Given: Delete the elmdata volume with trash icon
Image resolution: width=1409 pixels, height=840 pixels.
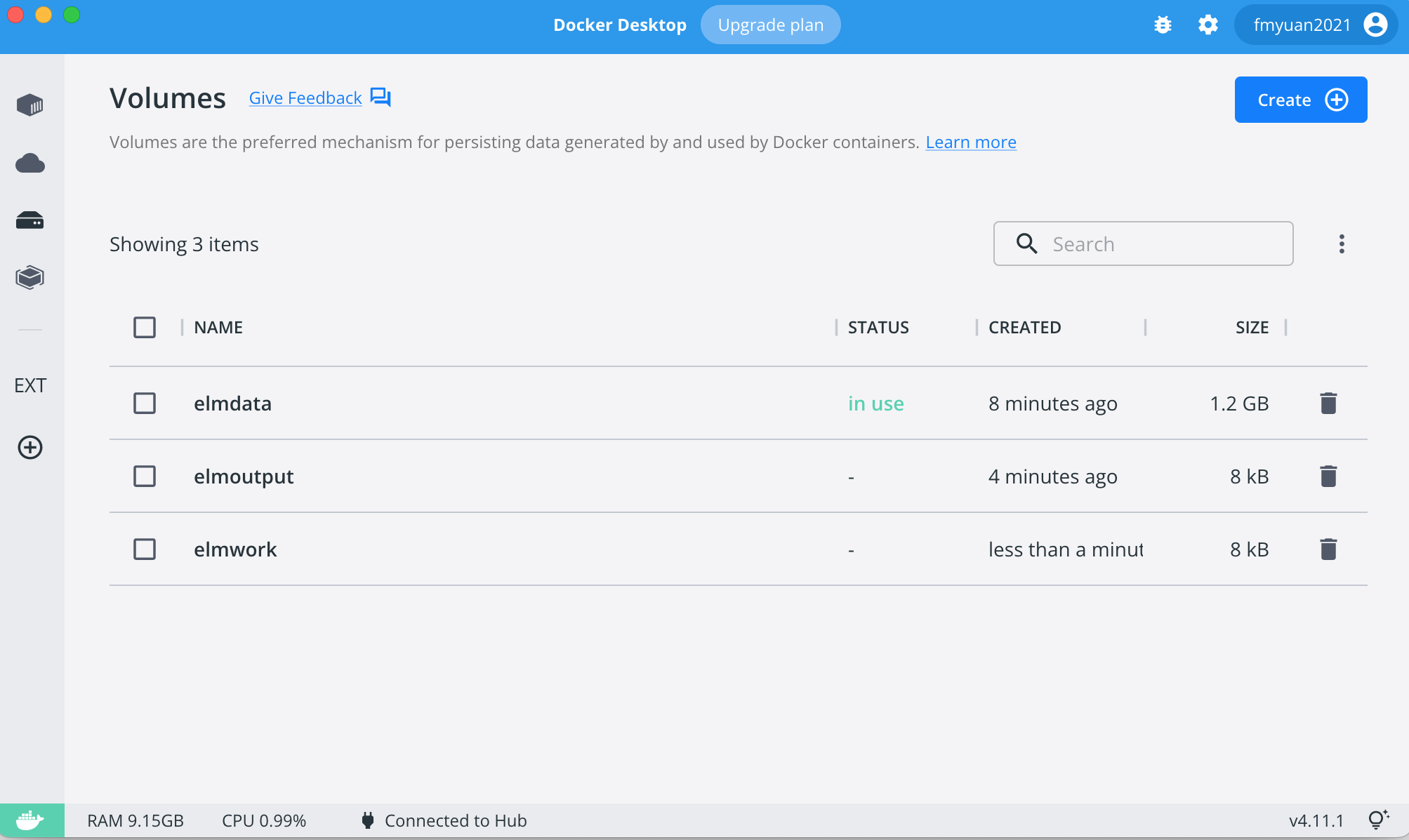Looking at the screenshot, I should [1328, 404].
